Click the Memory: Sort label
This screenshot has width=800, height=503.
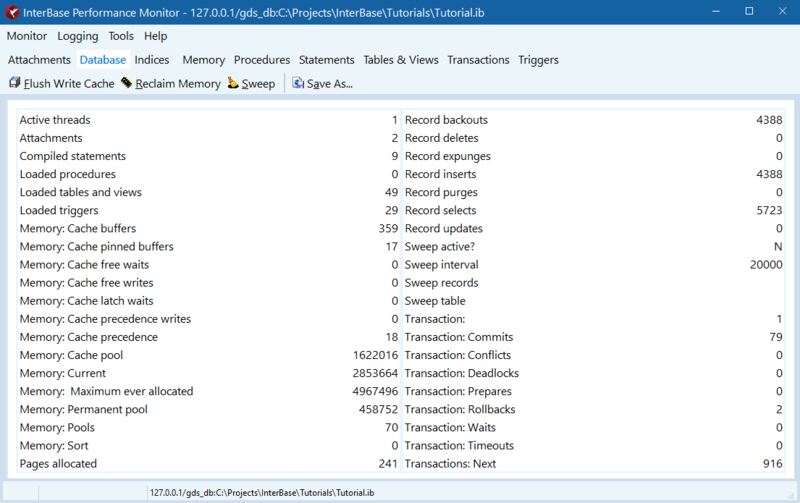point(54,446)
